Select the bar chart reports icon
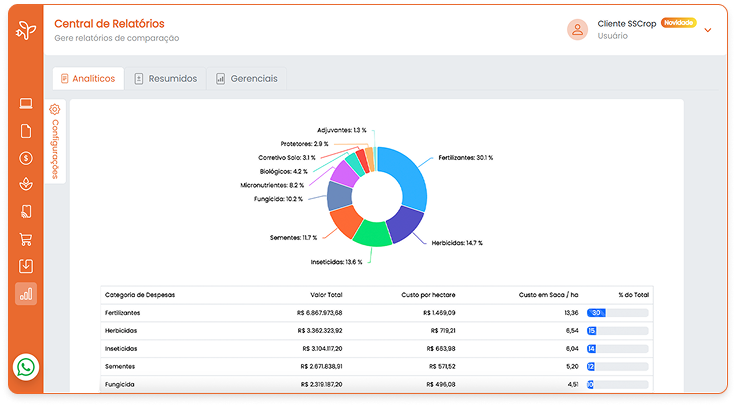This screenshot has width=736, height=406. click(x=26, y=294)
